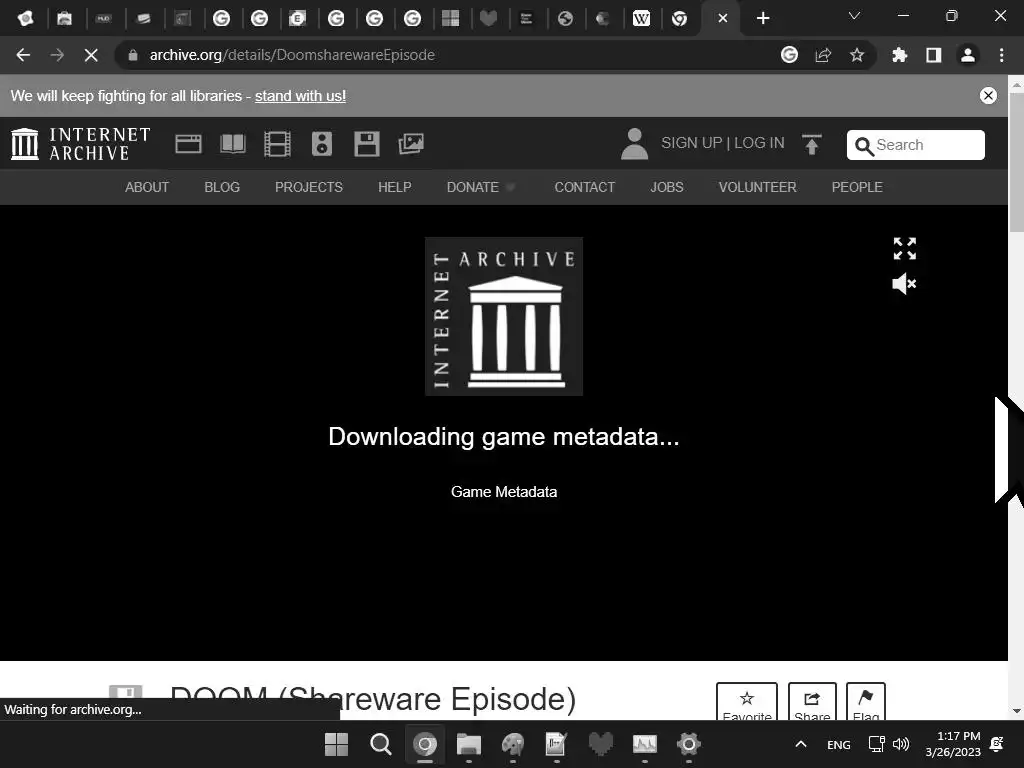Stop the page loading in Chrome
This screenshot has width=1024, height=768.
click(91, 56)
